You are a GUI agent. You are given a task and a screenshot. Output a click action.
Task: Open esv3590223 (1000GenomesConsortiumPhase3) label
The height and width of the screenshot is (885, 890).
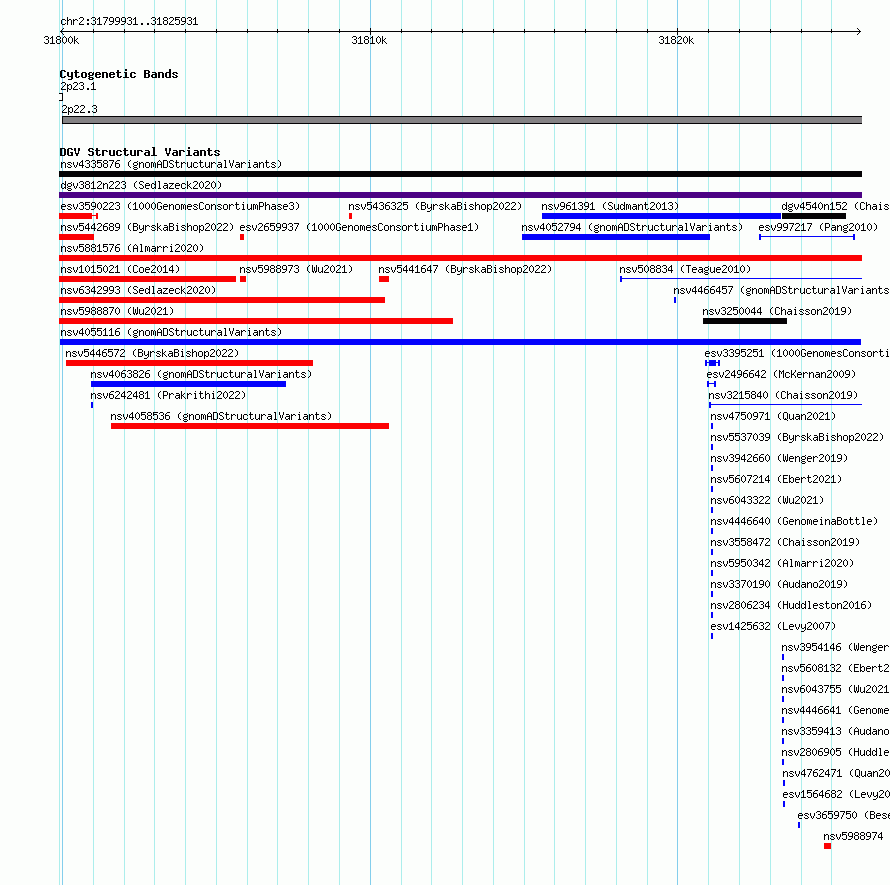coord(180,207)
